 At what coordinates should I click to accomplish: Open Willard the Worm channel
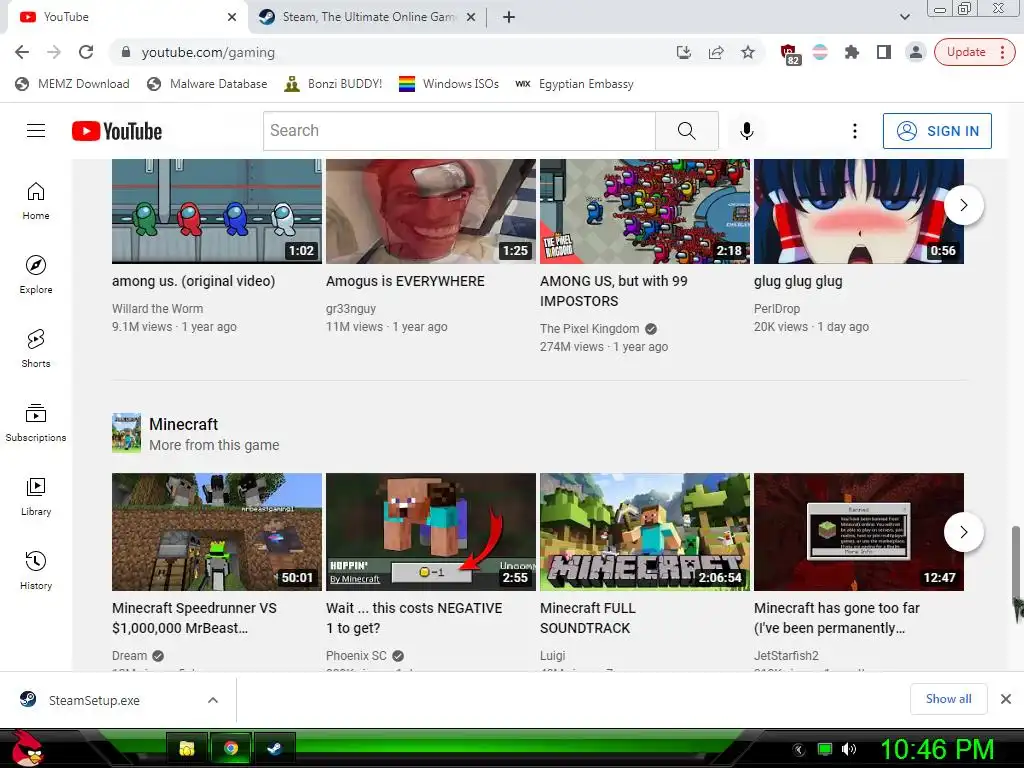157,308
